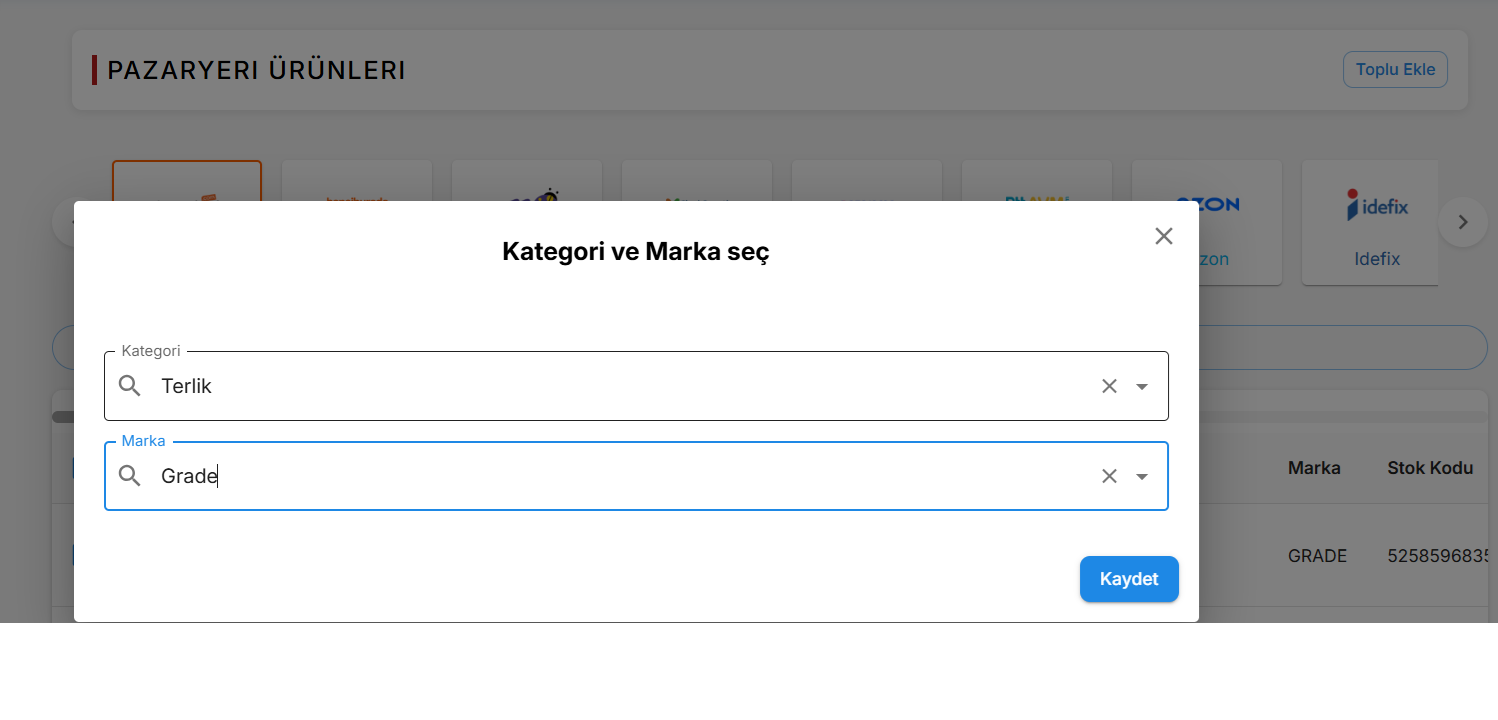Open the Kategori dropdown list

point(1141,385)
